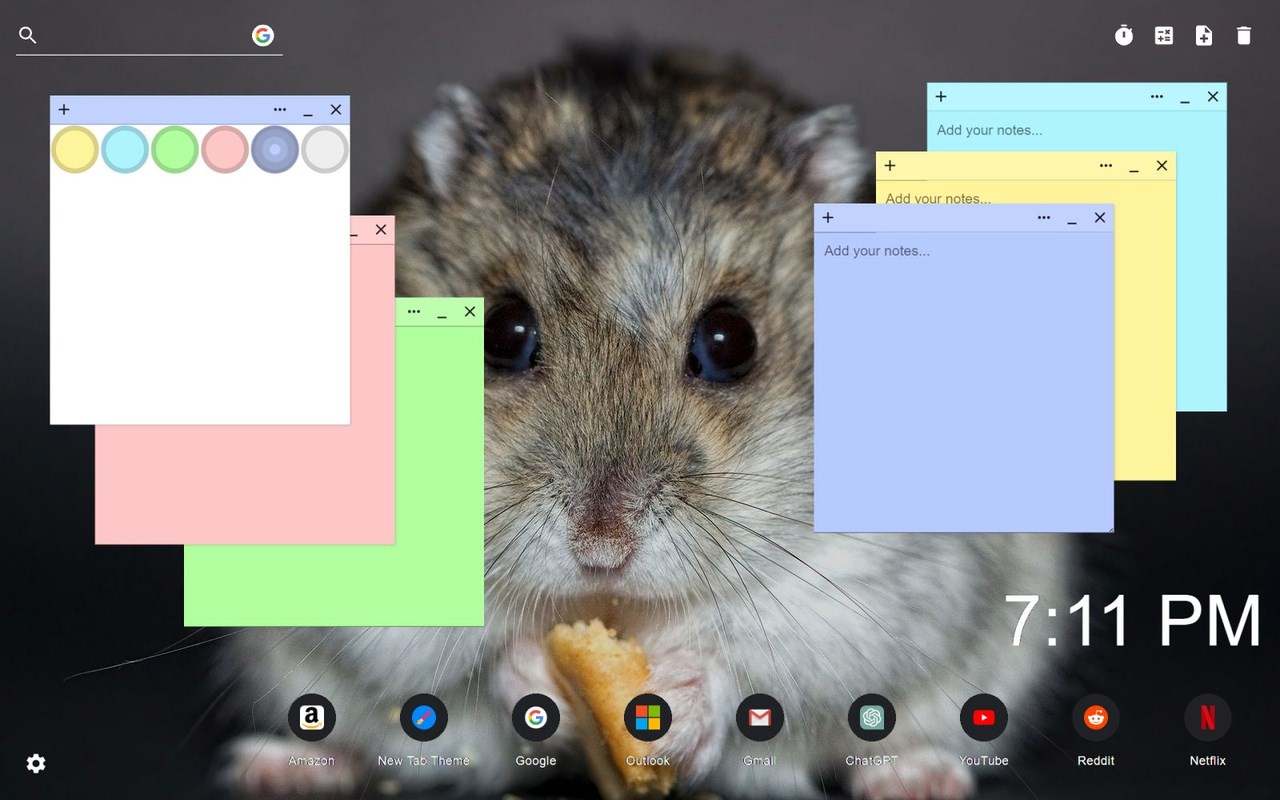Choose the light blue color swatch
1280x800 pixels.
point(125,149)
